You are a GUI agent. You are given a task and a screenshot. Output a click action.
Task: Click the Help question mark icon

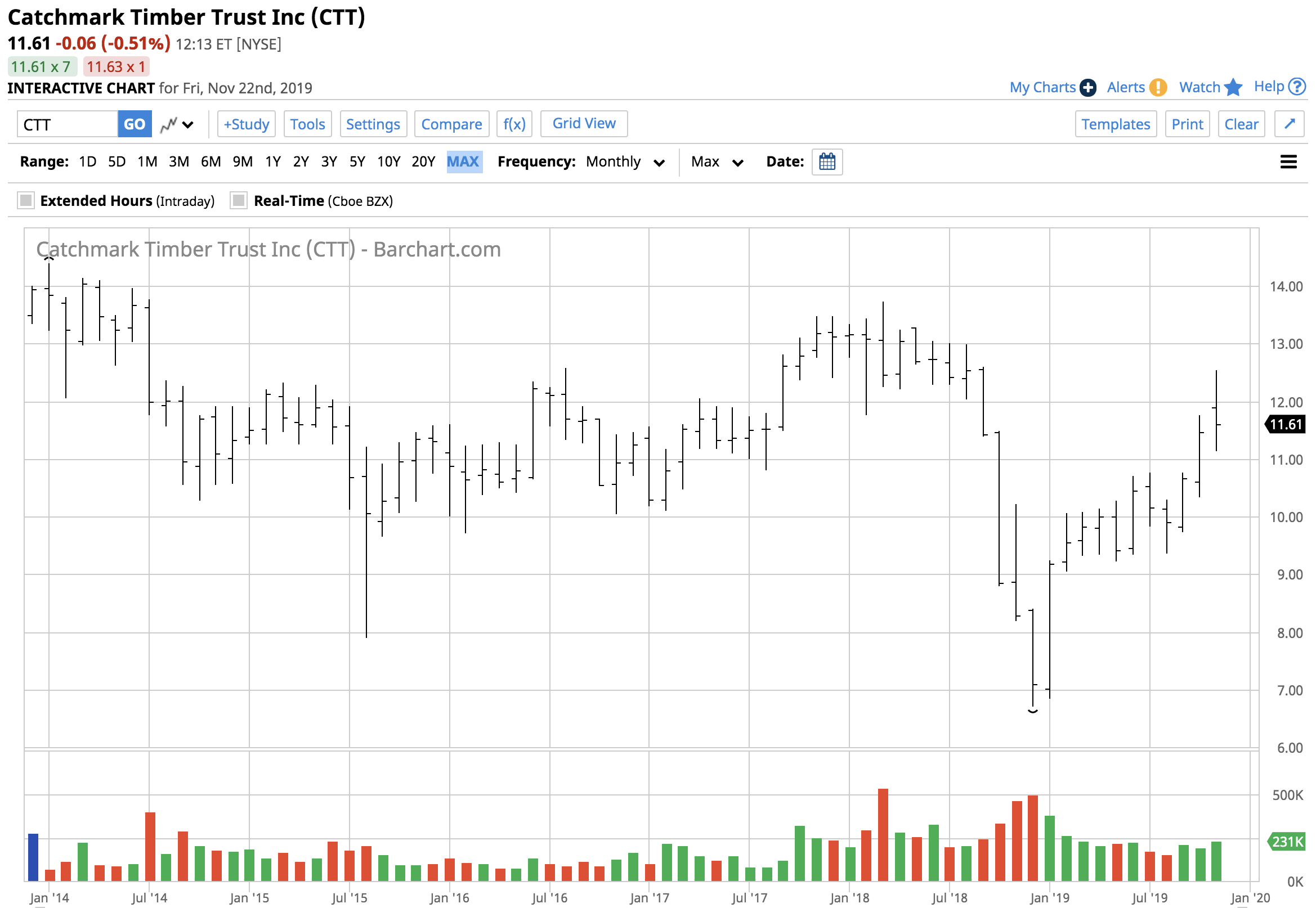tap(1297, 87)
